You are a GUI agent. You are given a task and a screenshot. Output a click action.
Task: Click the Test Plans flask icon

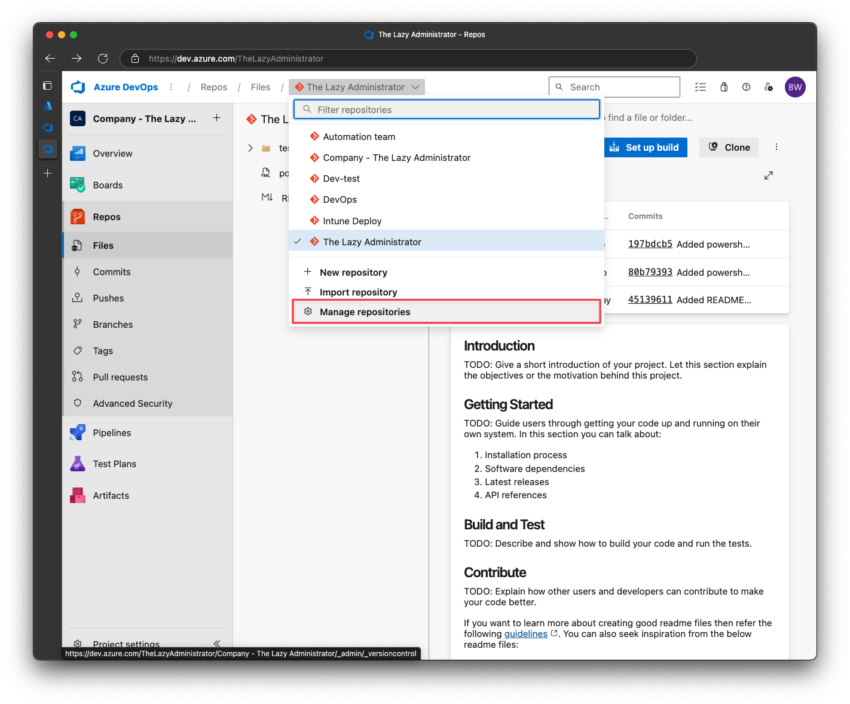tap(78, 464)
